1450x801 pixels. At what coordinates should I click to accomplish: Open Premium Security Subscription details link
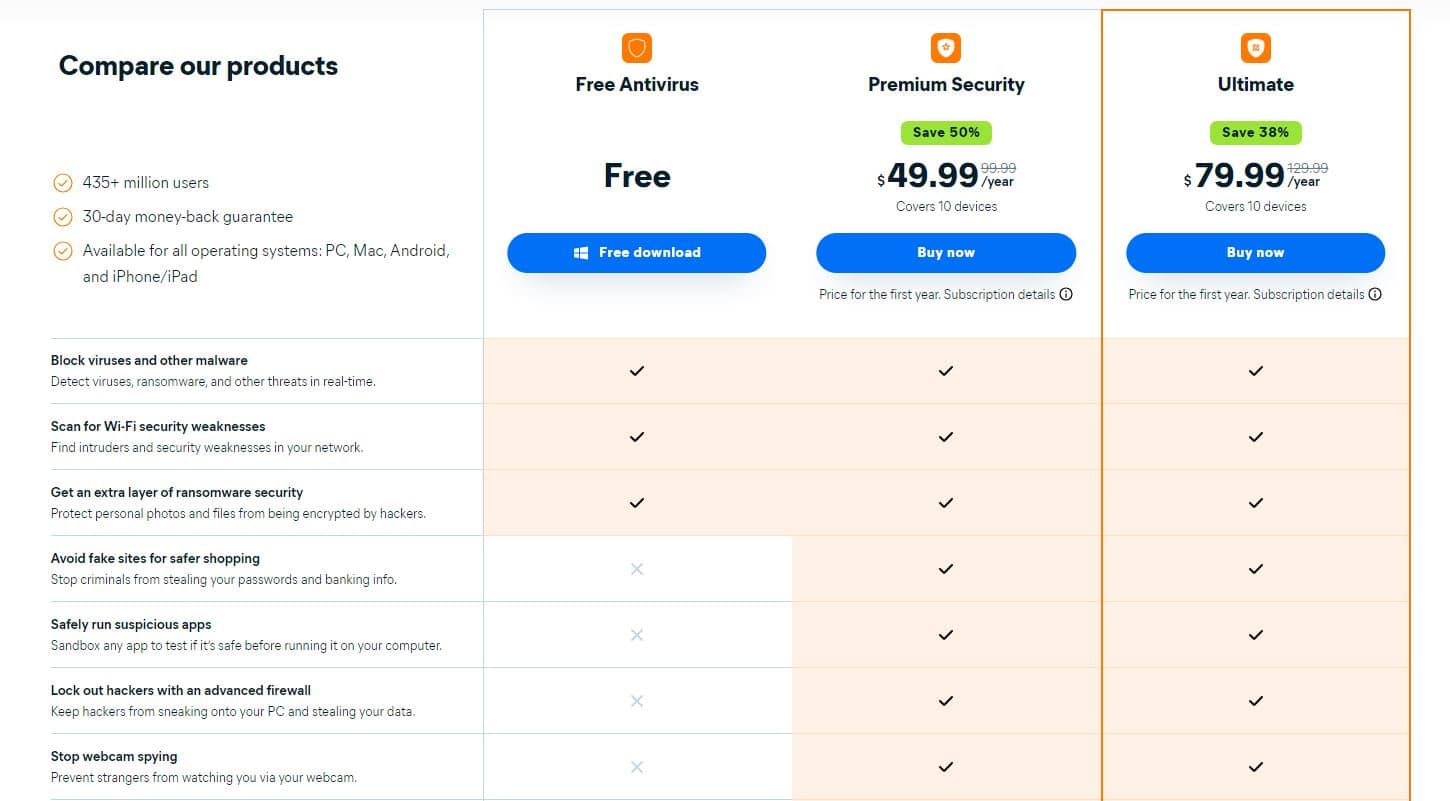[x=999, y=295]
